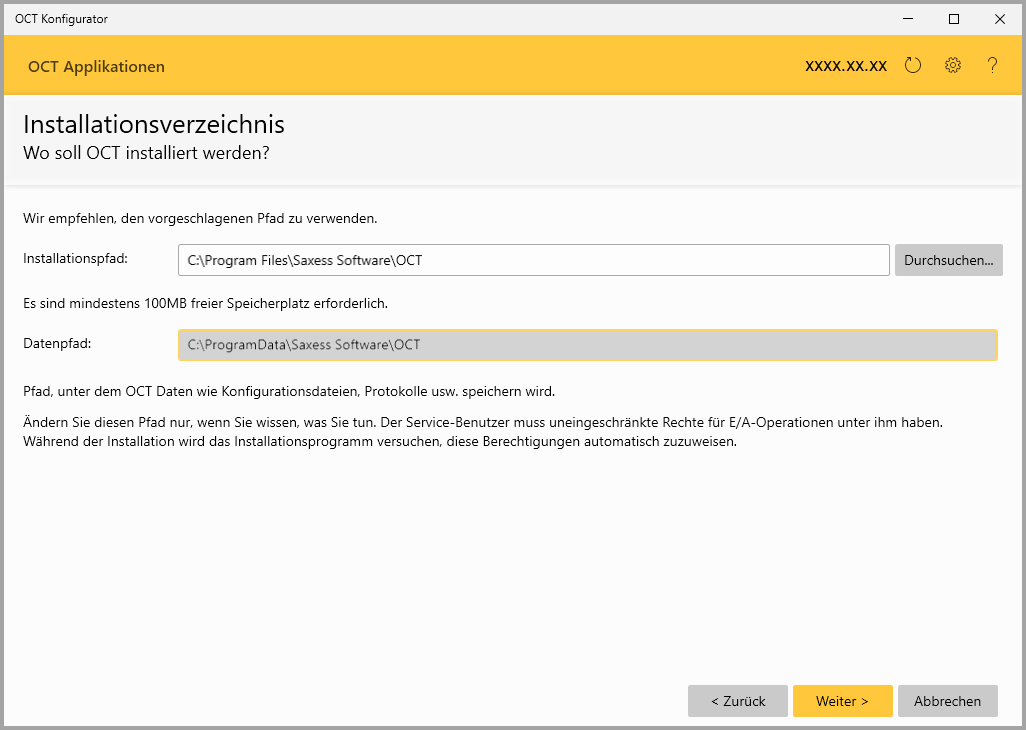This screenshot has width=1026, height=730.
Task: Go back with the Zurück button
Action: [x=738, y=701]
